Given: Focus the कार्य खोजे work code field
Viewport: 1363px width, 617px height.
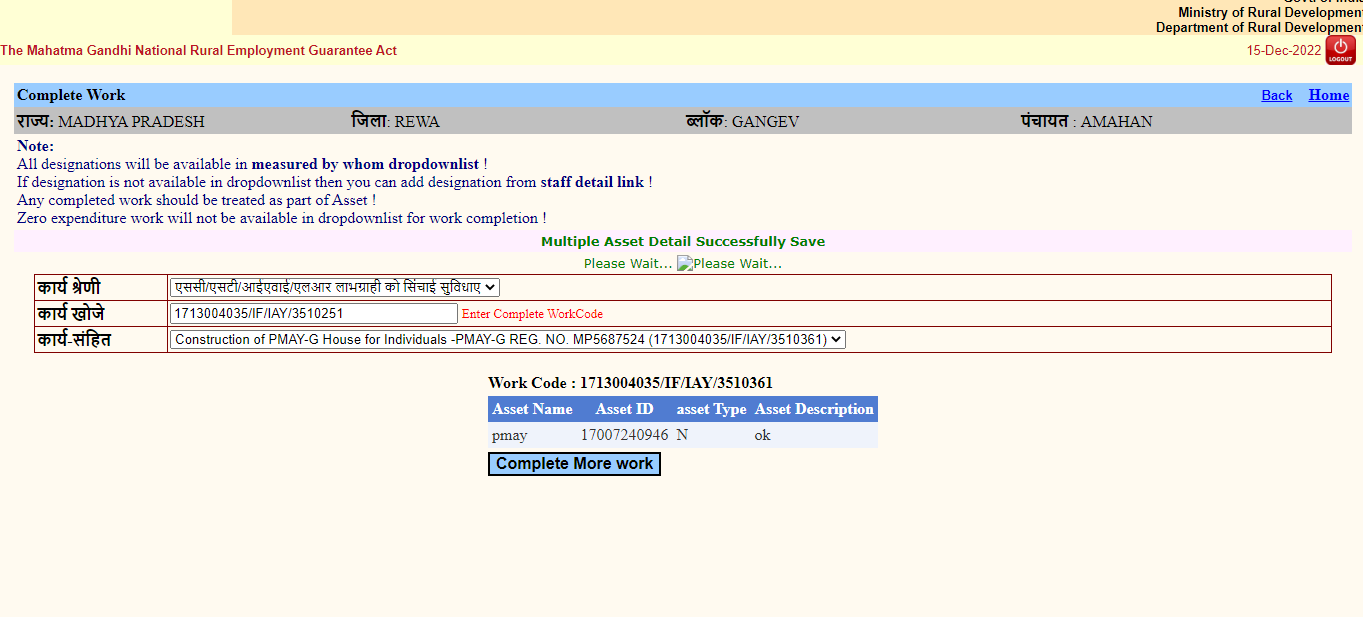Looking at the screenshot, I should tap(313, 313).
